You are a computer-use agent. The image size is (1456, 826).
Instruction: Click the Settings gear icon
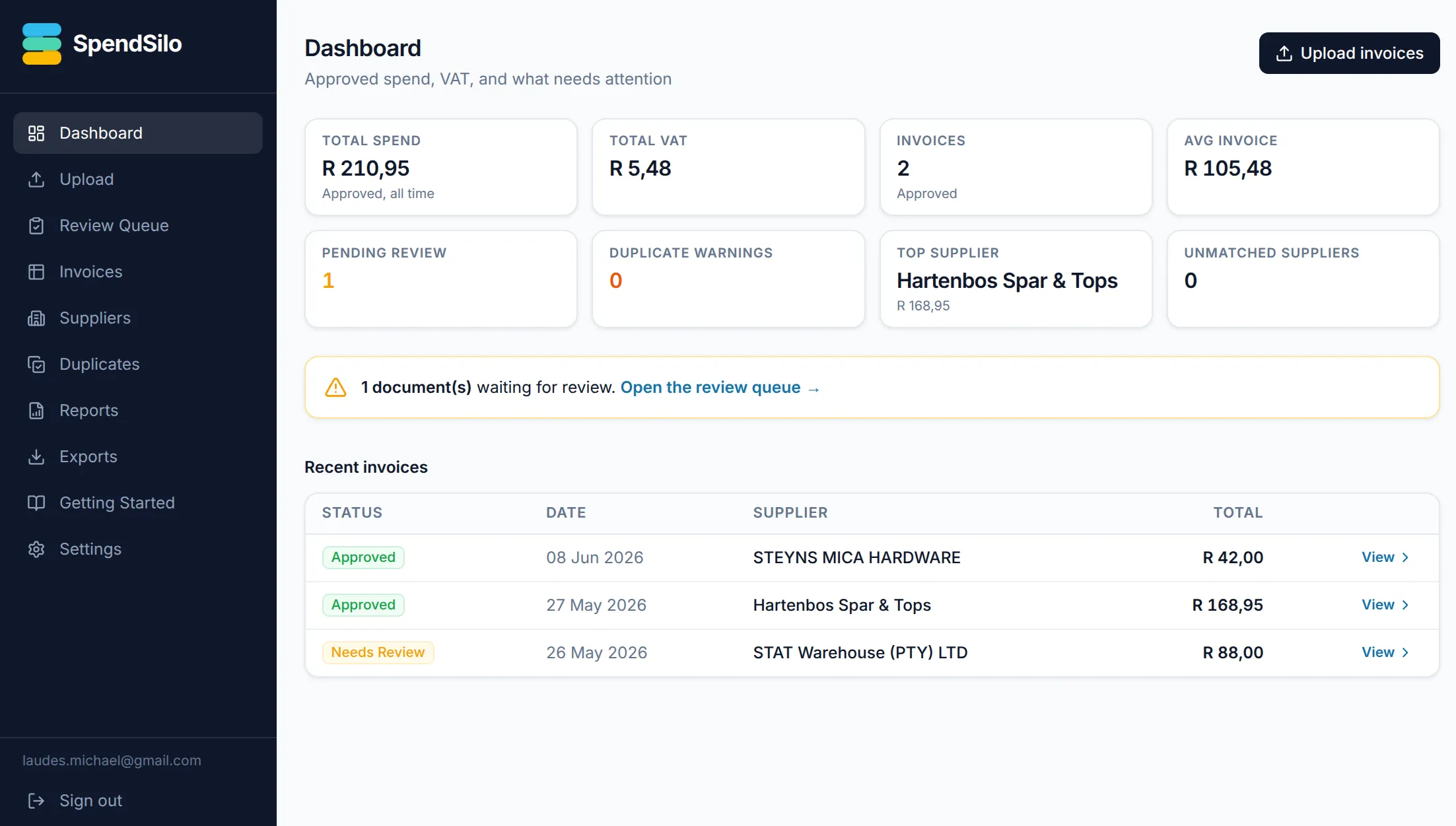point(36,549)
